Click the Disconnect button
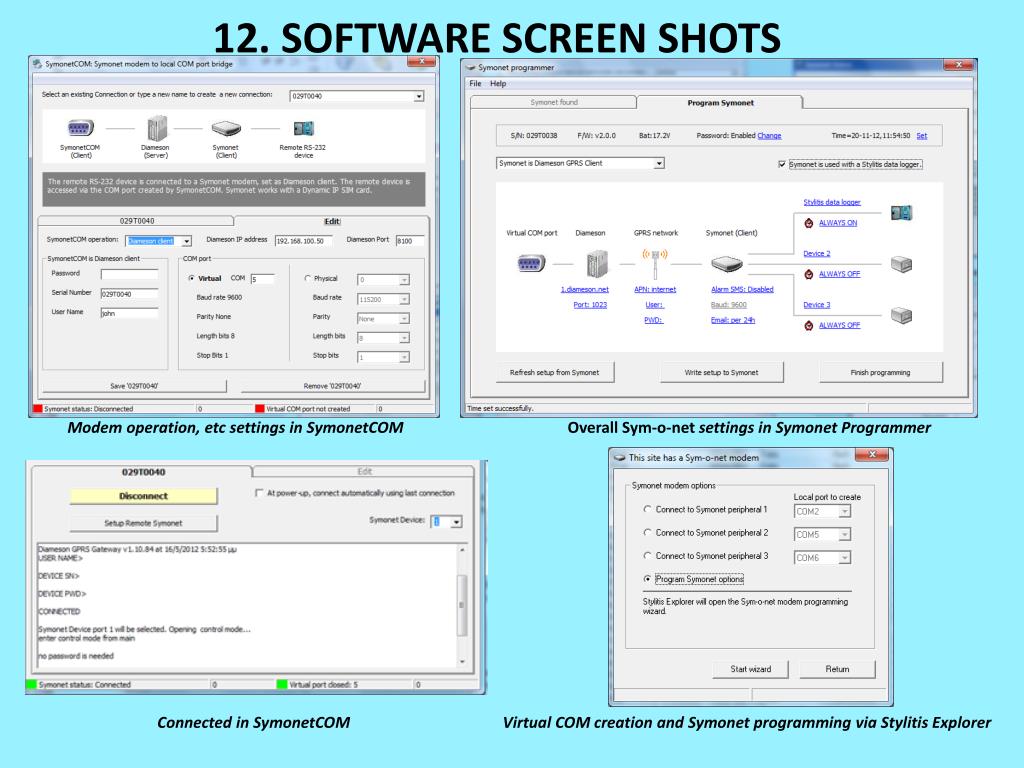 143,496
